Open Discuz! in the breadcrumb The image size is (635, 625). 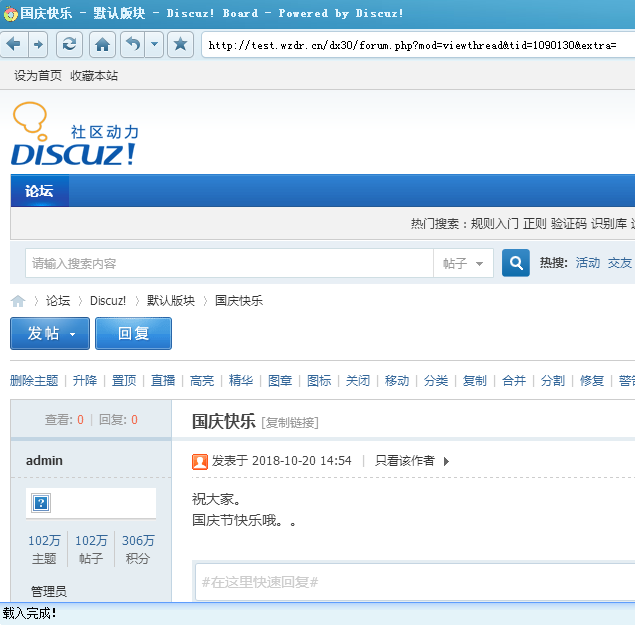108,301
